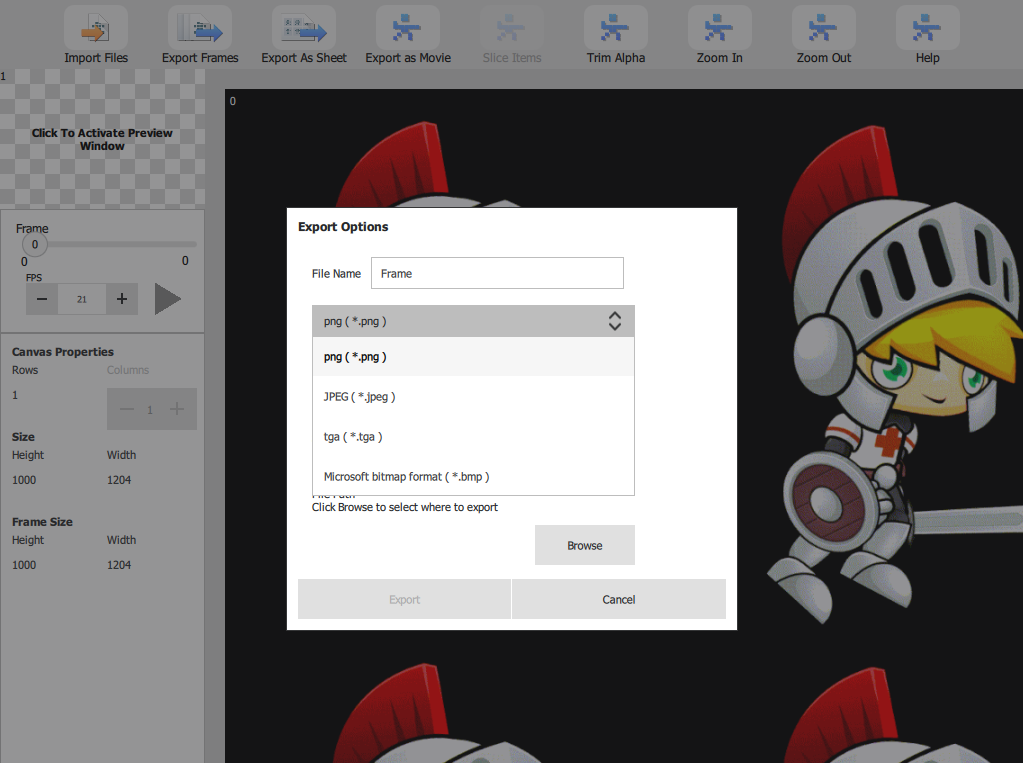Click the File Name input field
Screen dimensions: 1023x763
pos(497,273)
